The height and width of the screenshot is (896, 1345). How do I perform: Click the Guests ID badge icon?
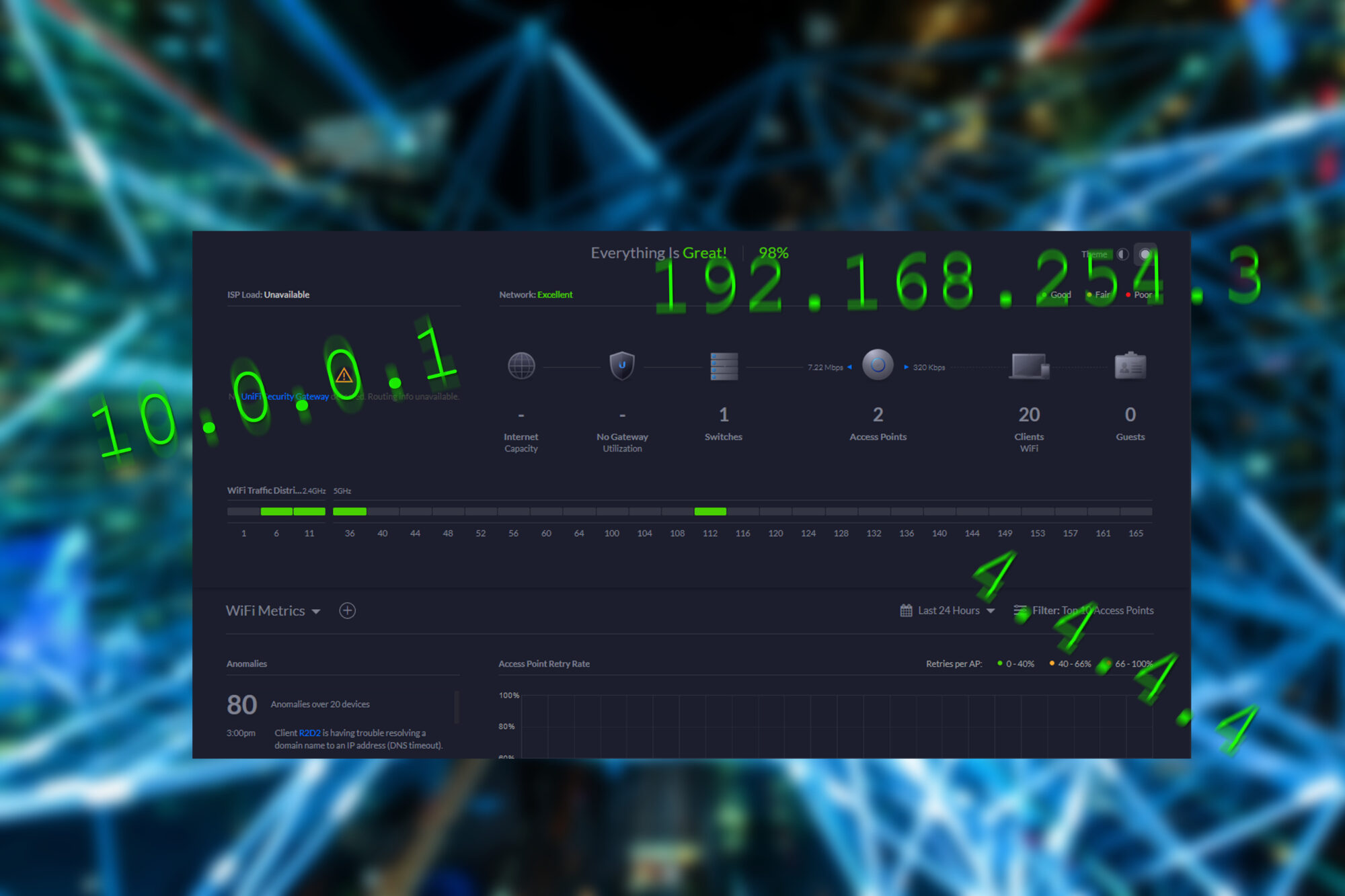1130,366
